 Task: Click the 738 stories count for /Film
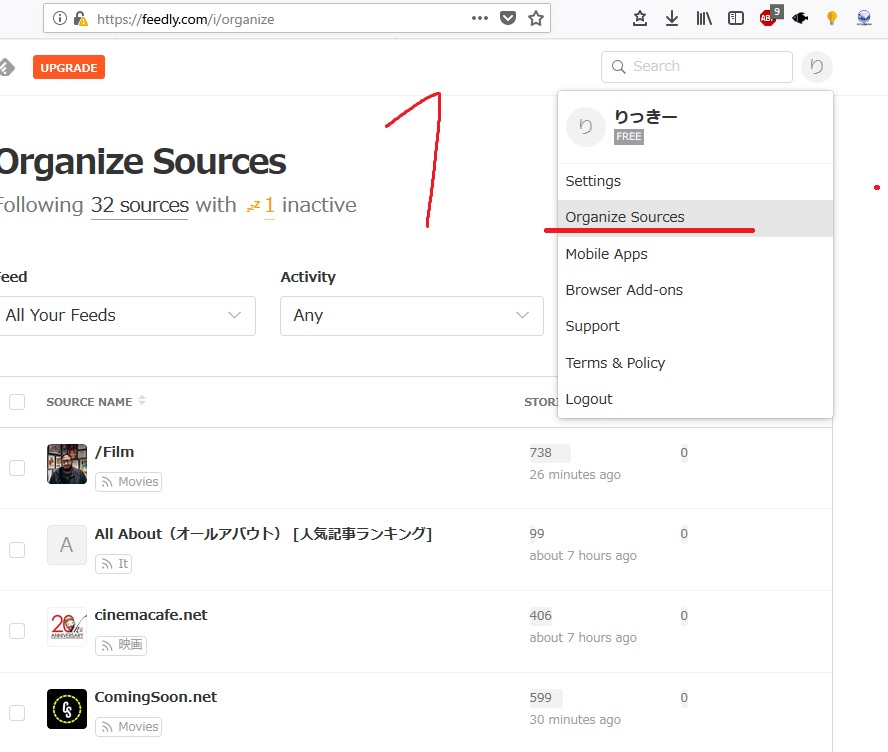tap(540, 453)
